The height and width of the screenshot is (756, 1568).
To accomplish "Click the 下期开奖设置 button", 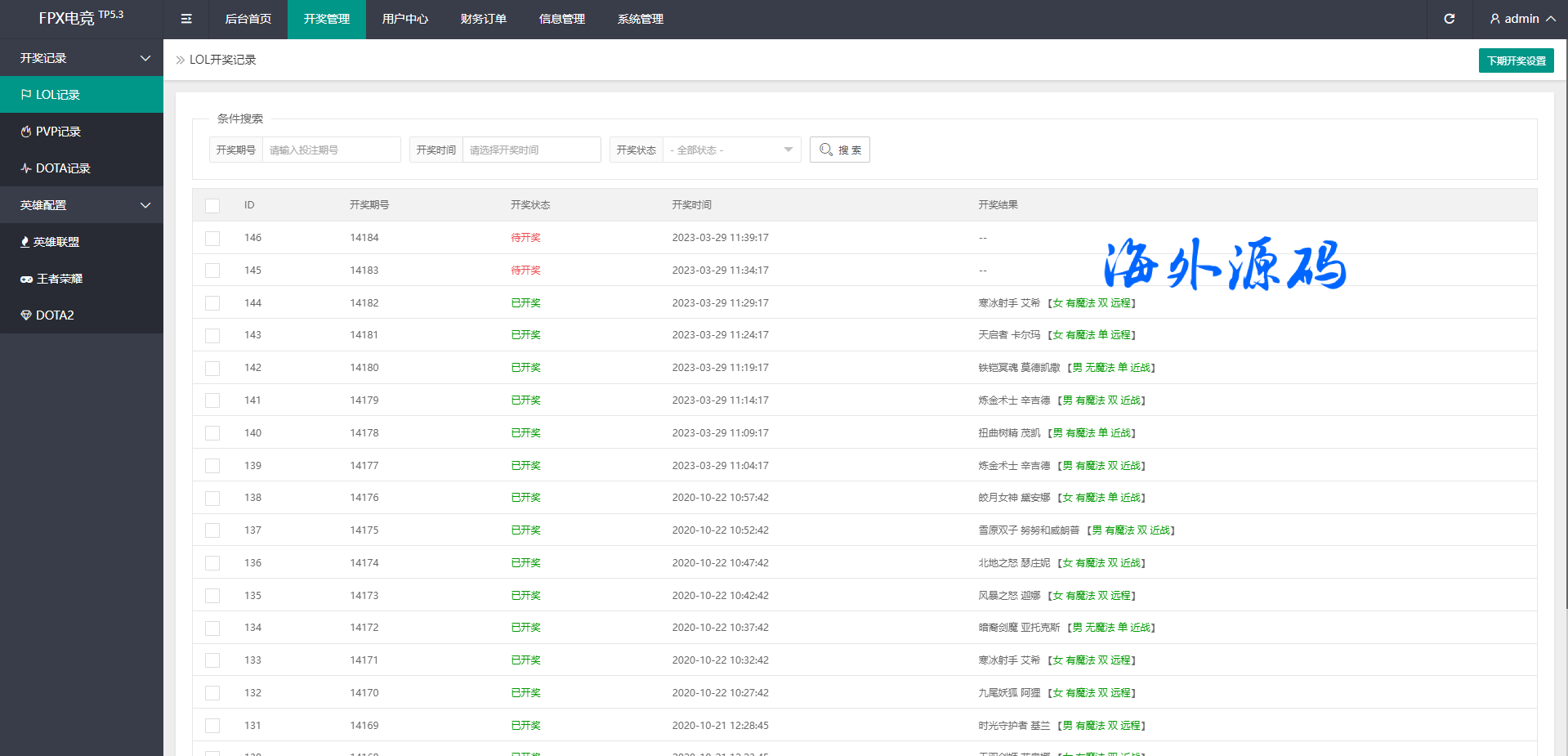I will pos(1516,60).
